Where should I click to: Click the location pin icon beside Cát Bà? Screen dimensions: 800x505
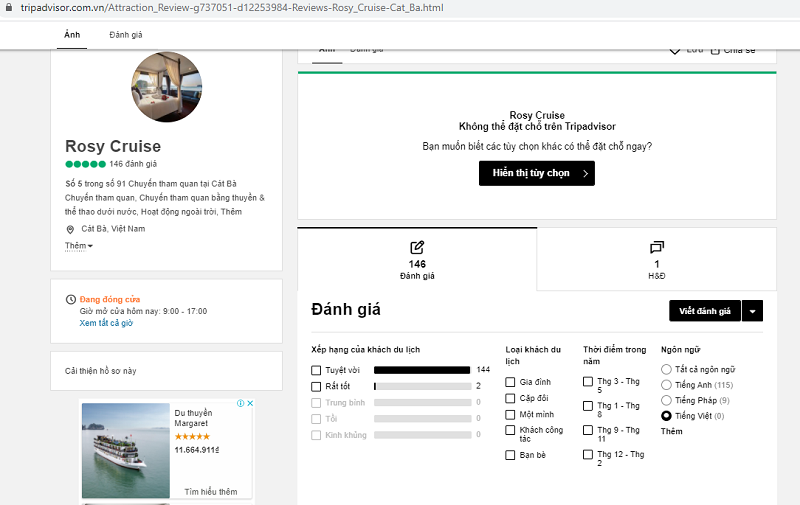click(x=70, y=230)
